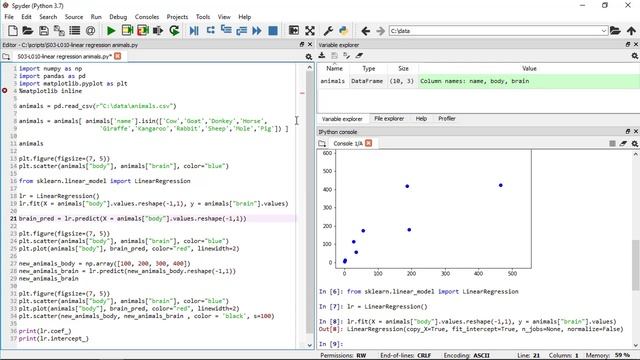Start debugging the file
Screen dimensions: 640x360
(194, 31)
